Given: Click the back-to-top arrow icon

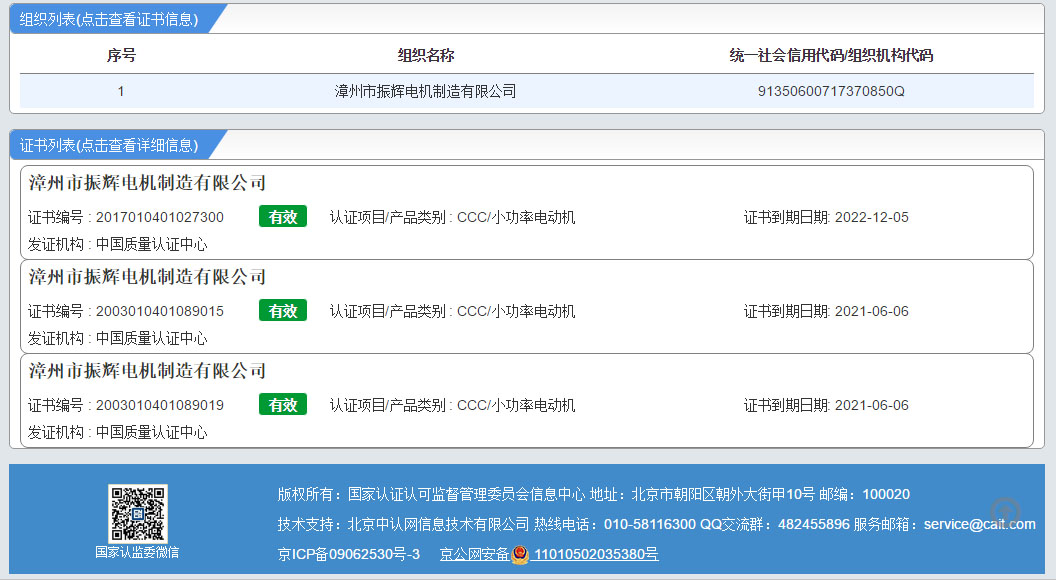Looking at the screenshot, I should (1006, 513).
